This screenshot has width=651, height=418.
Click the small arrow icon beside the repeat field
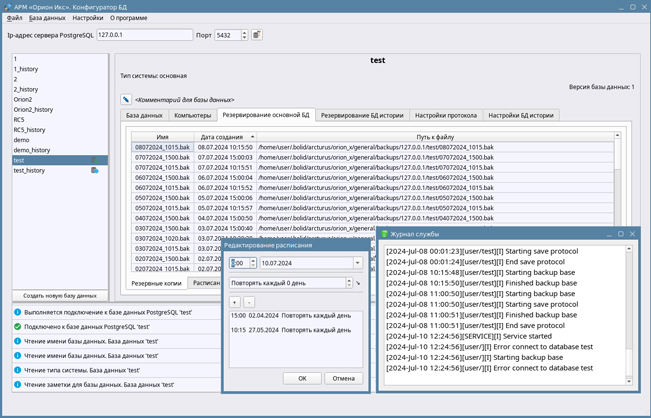(x=358, y=283)
